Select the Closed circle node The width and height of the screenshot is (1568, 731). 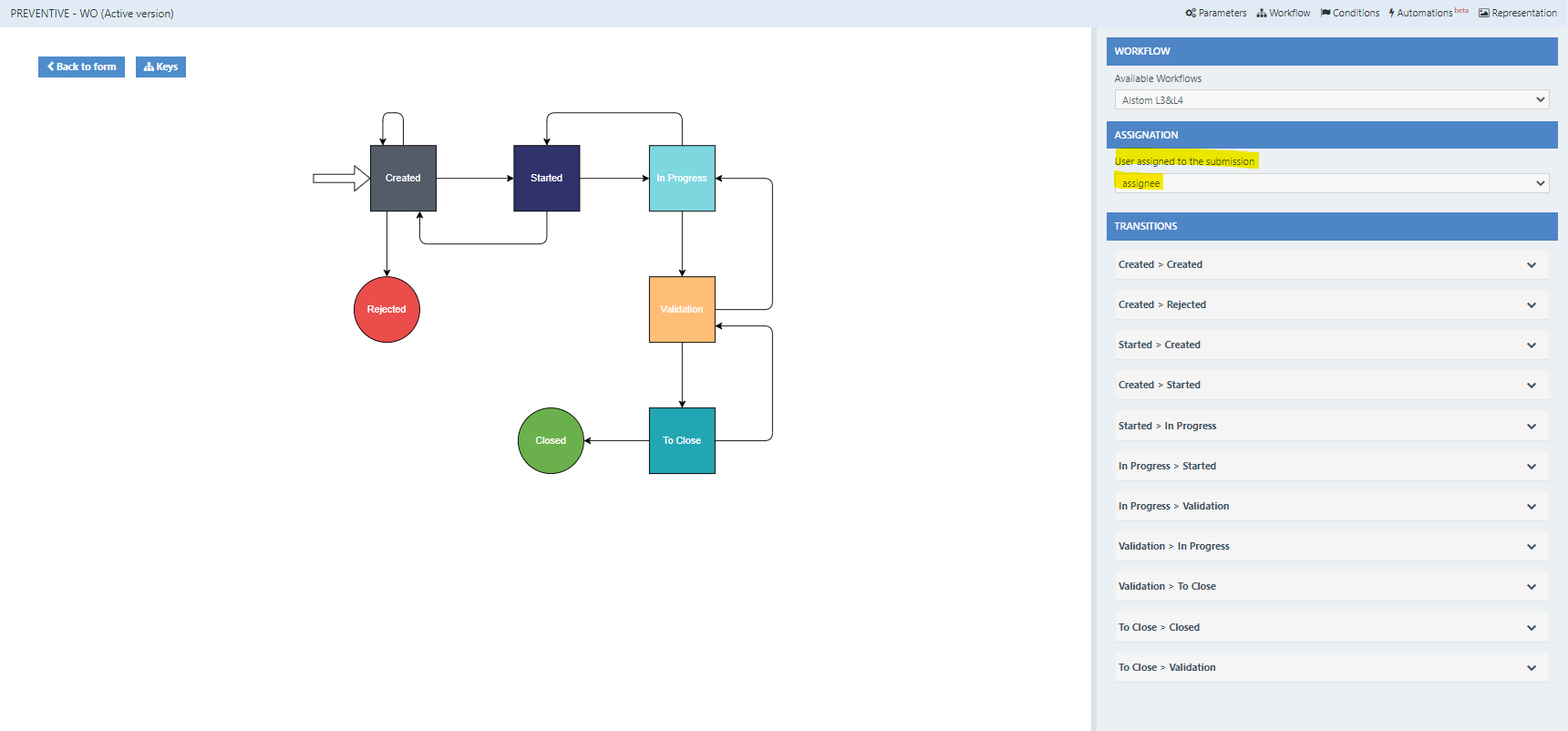point(551,441)
